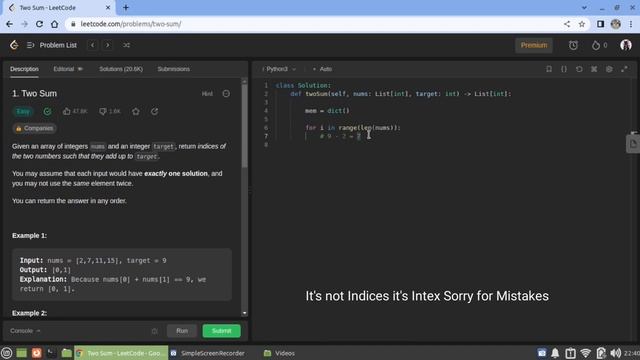Viewport: 640px width, 360px height.
Task: Add problem to favorites star
Action: [136, 111]
